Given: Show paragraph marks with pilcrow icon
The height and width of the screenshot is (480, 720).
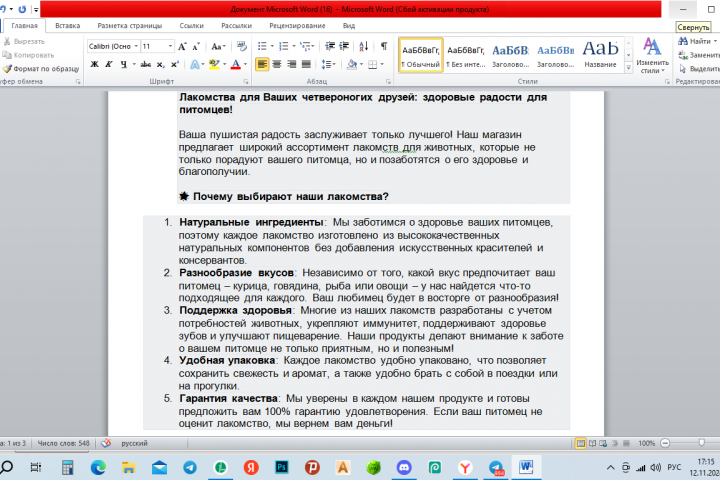Looking at the screenshot, I should [x=384, y=46].
